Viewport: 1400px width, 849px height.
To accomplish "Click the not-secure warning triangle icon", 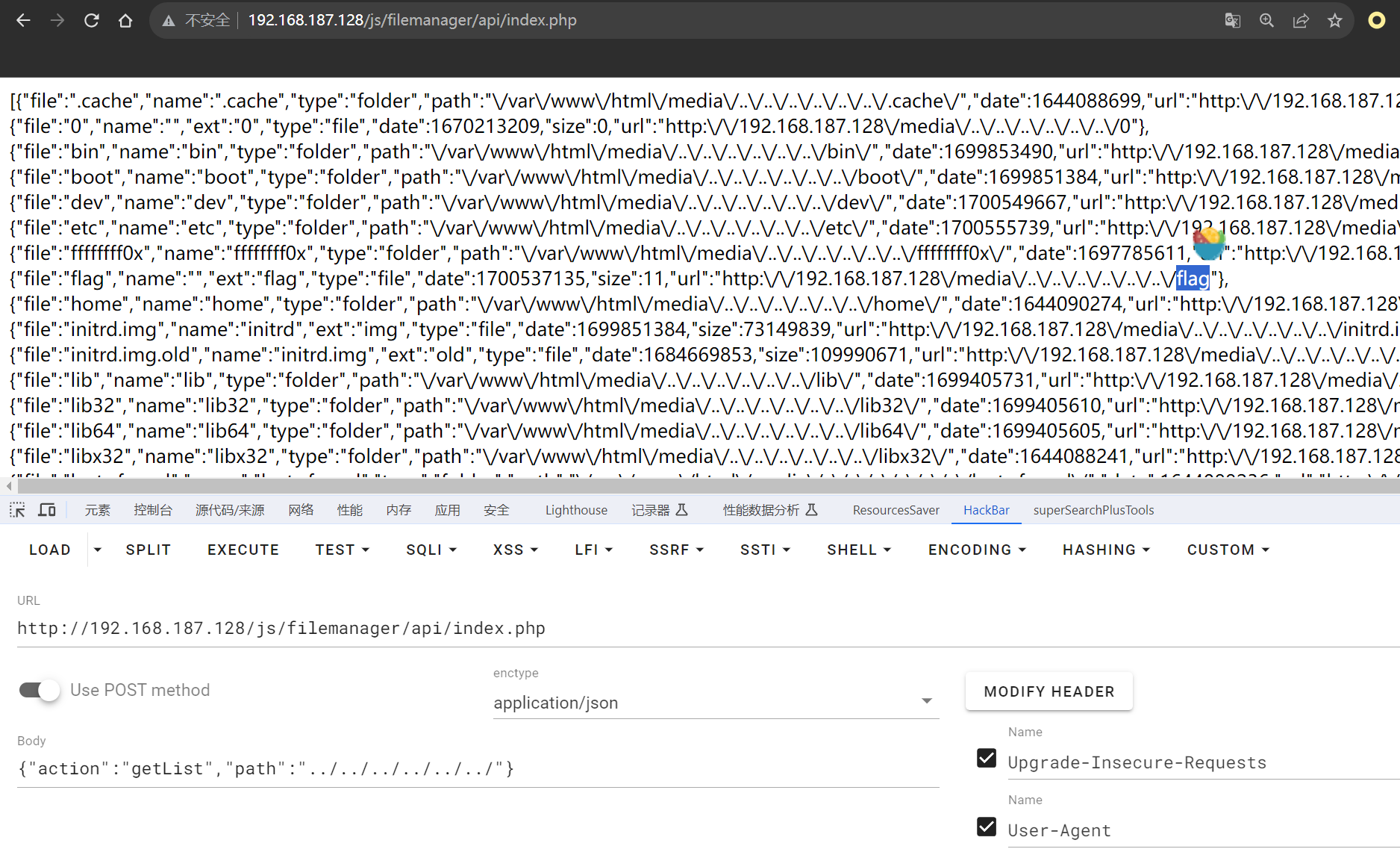I will tap(169, 21).
